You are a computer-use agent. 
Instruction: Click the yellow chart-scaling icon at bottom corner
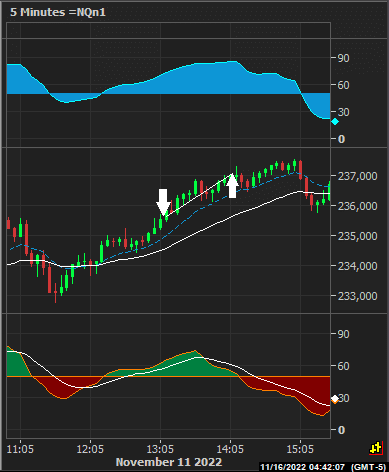click(x=375, y=448)
